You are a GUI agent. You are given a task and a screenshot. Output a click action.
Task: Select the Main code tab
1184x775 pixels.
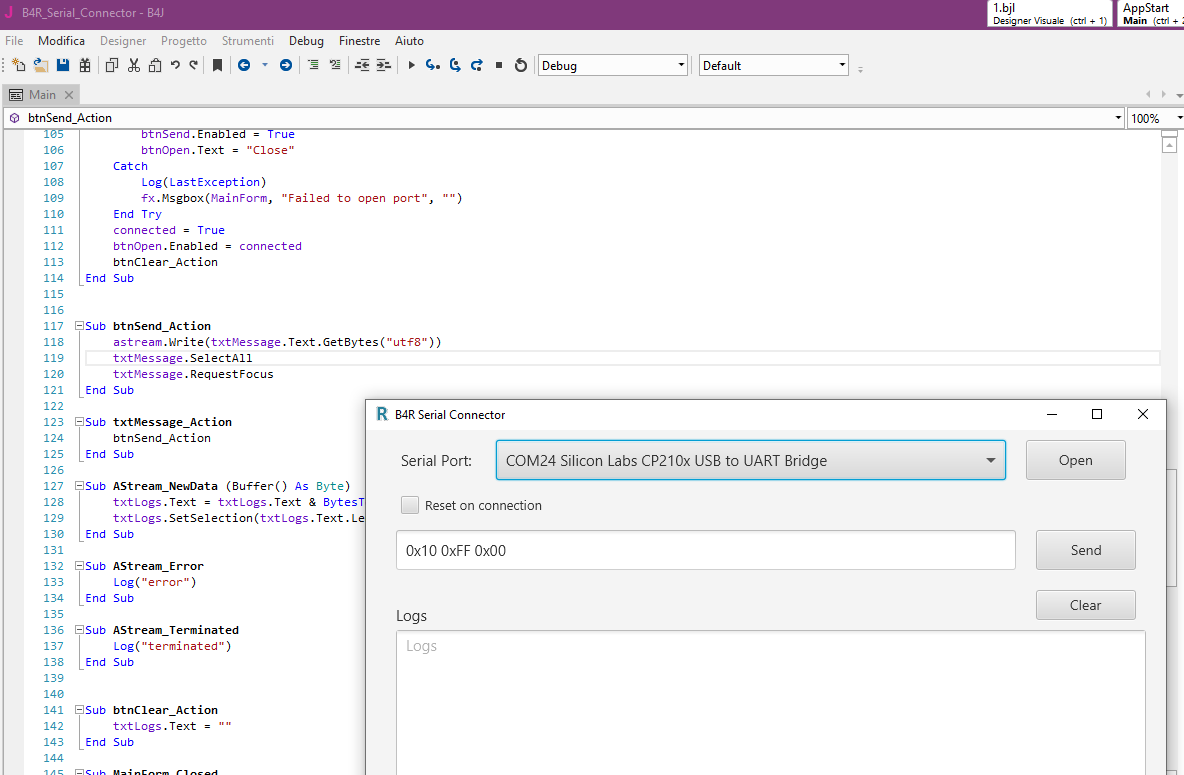click(x=42, y=94)
